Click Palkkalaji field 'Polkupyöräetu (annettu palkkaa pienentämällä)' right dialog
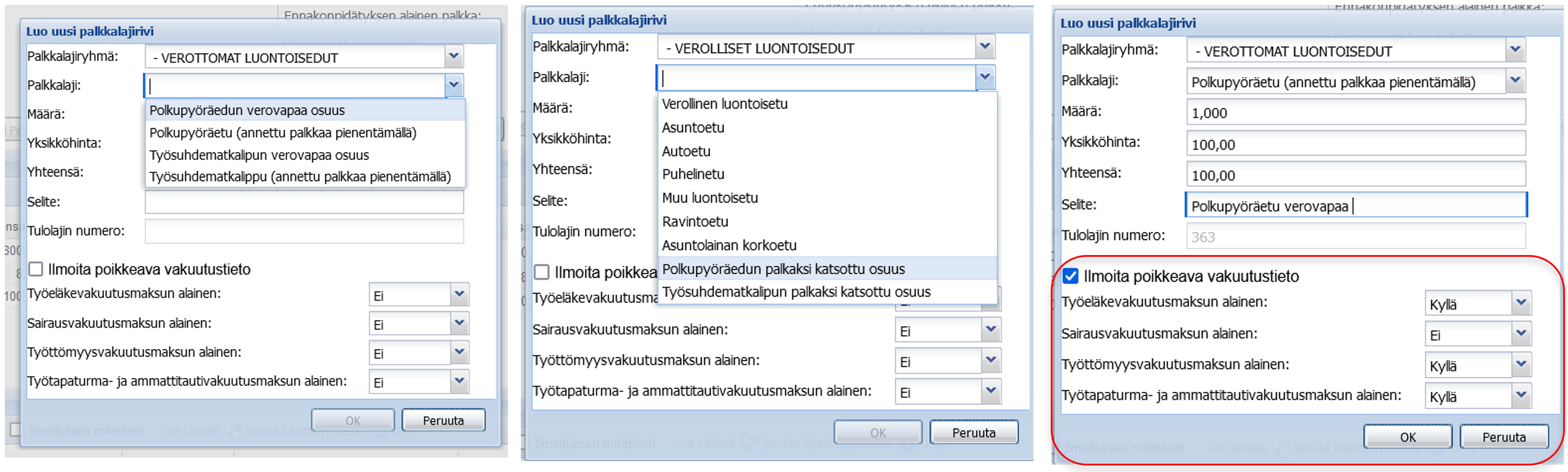The image size is (1568, 472). click(x=1347, y=82)
